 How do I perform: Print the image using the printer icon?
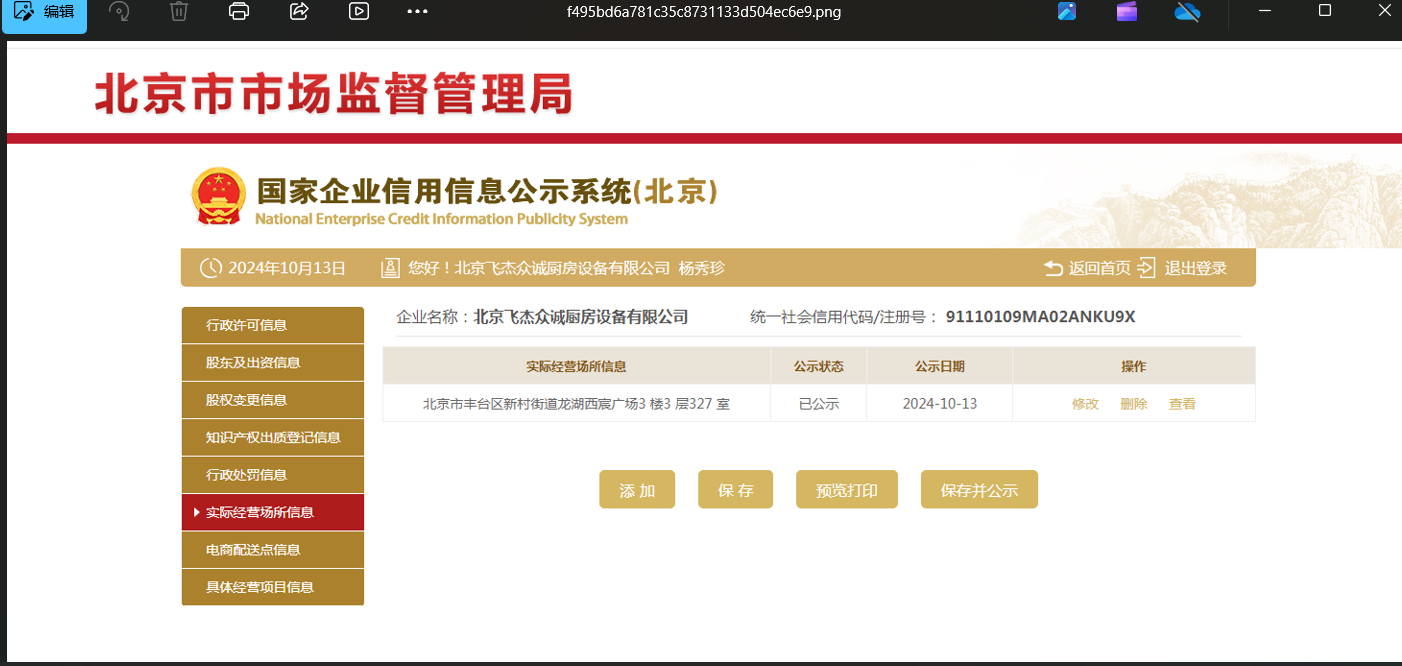point(239,12)
